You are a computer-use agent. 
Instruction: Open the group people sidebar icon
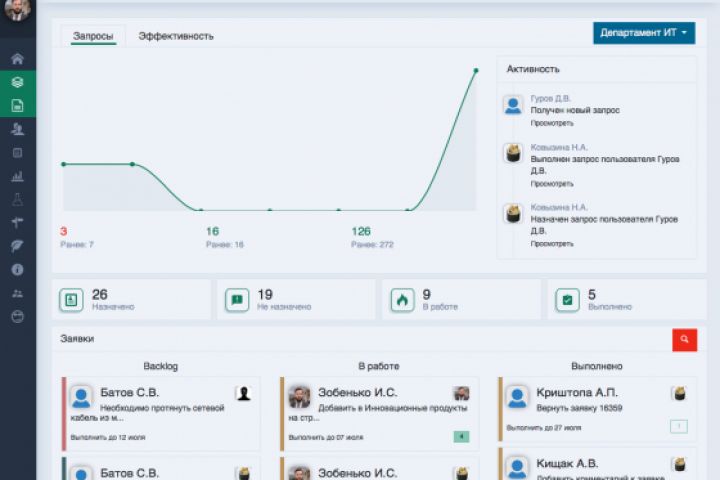pos(17,293)
